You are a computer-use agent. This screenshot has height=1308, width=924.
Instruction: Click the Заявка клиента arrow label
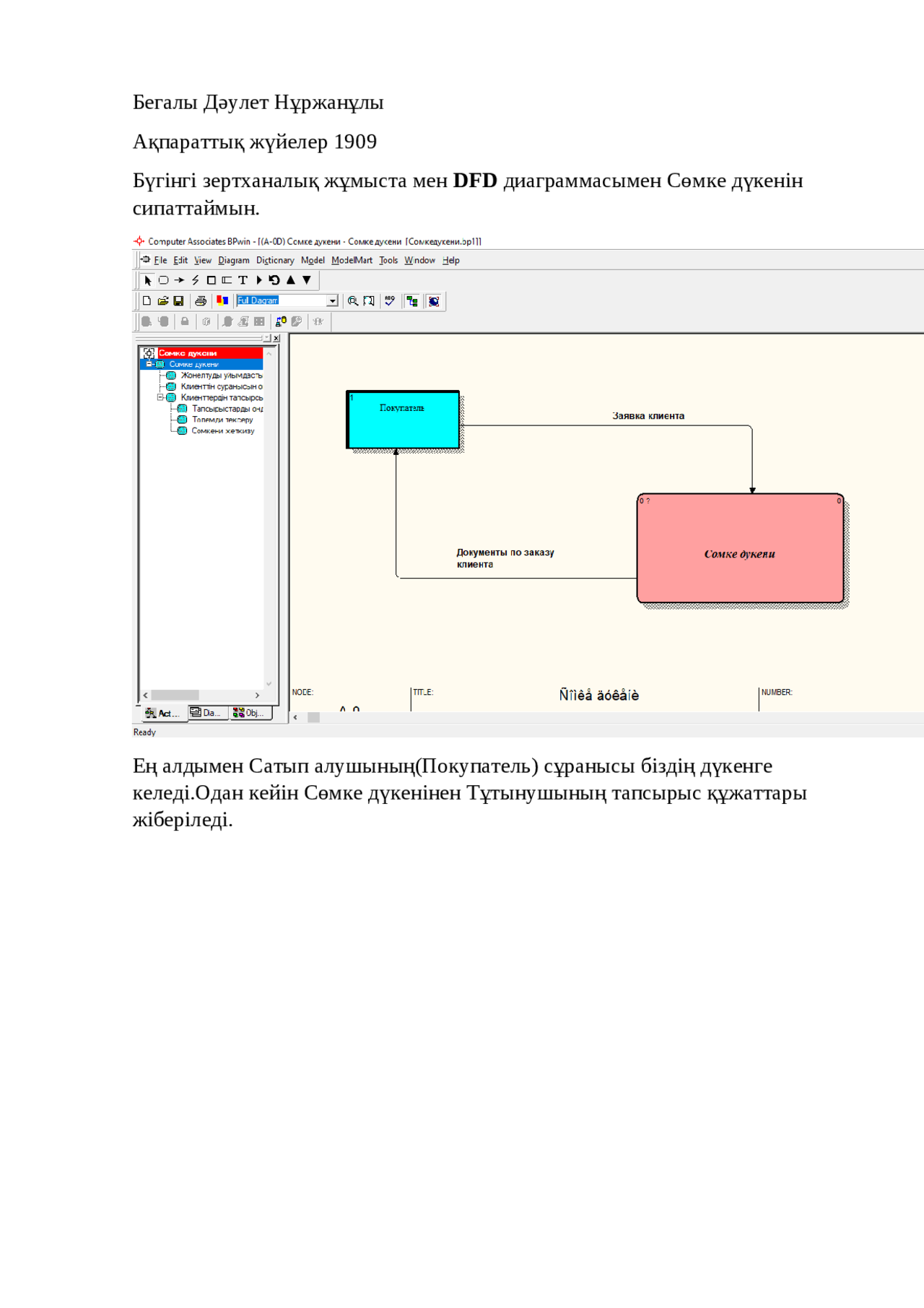point(648,416)
